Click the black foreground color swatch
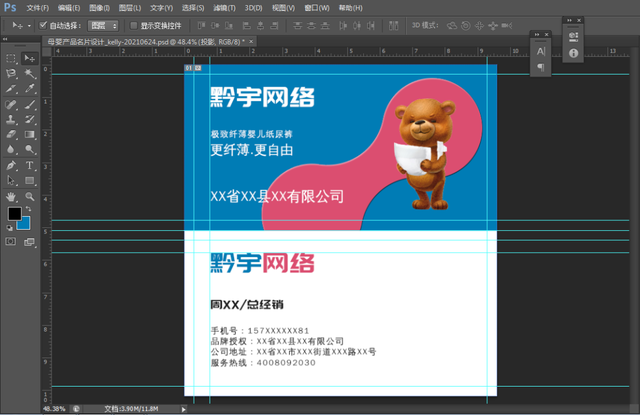 (x=14, y=213)
